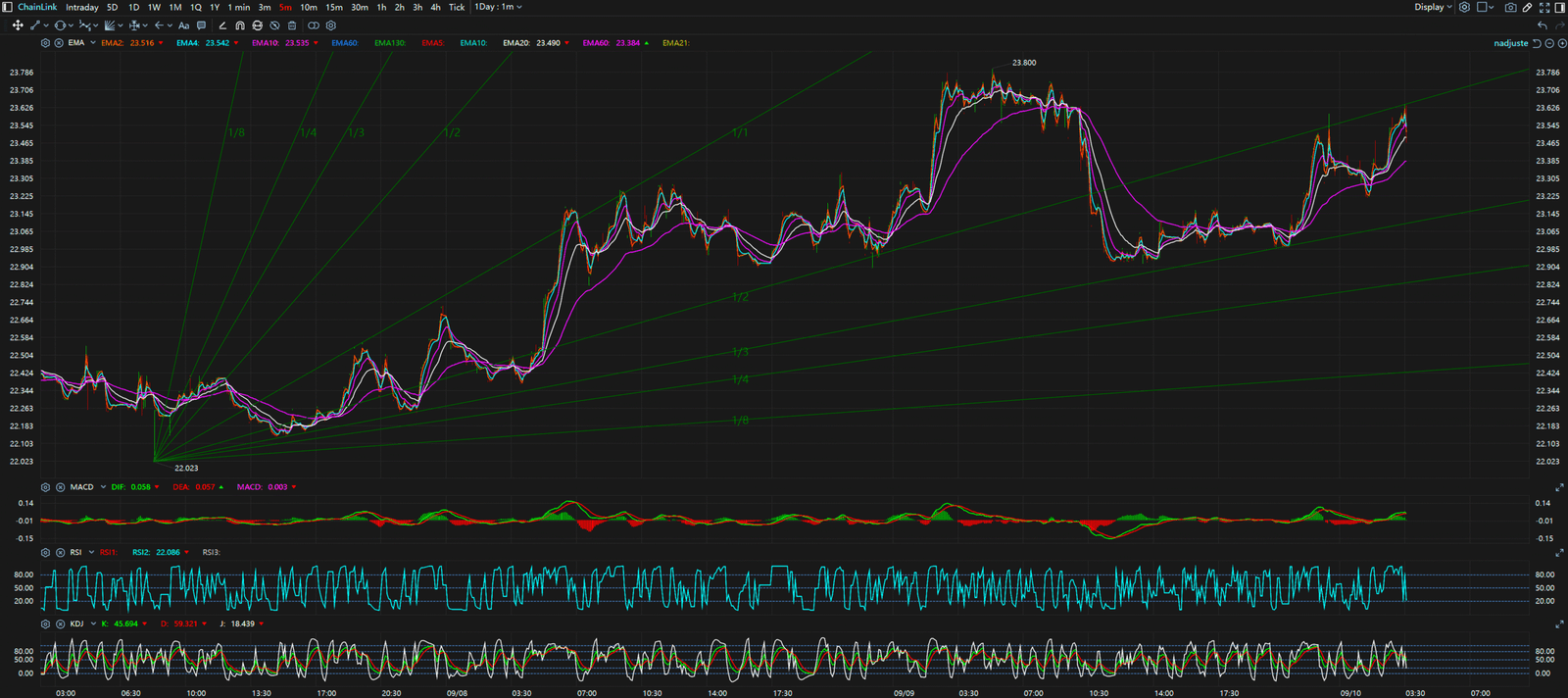Open drawing toolbar settings gear
The image size is (1568, 698).
click(331, 25)
